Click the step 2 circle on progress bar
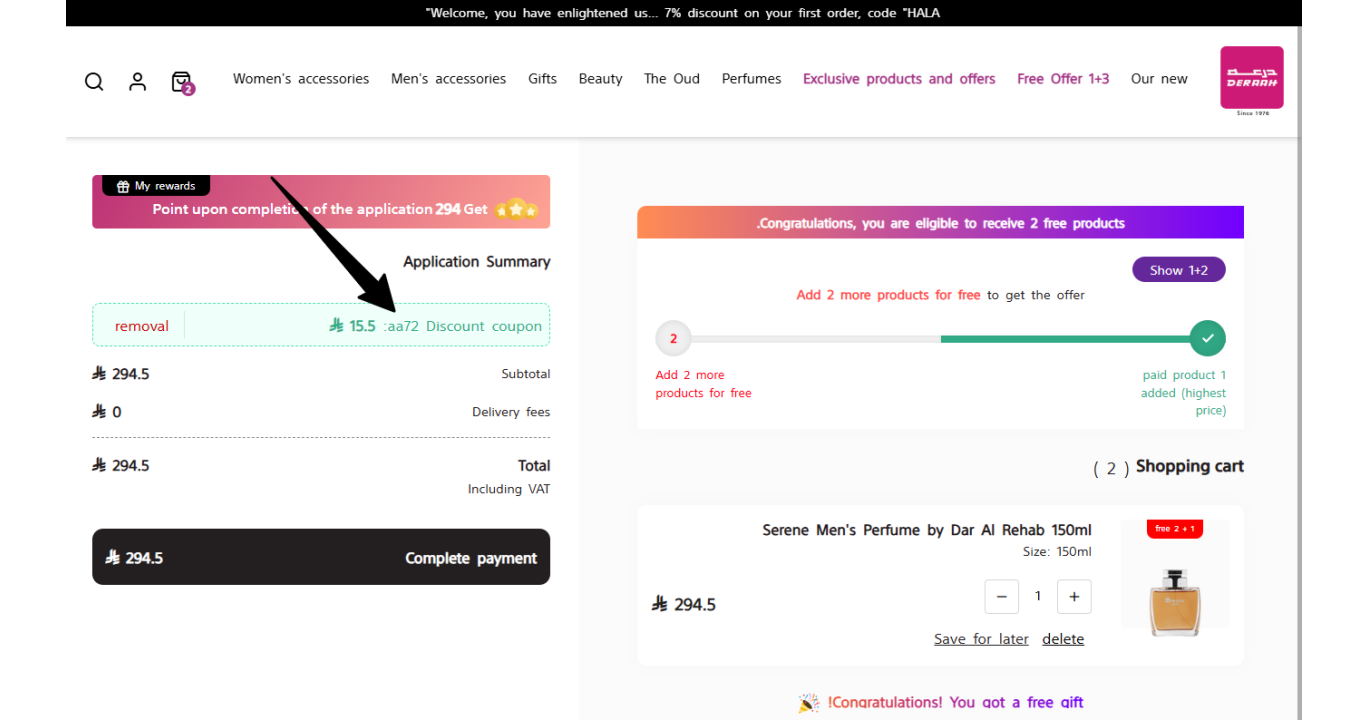Viewport: 1368px width, 720px height. 673,338
